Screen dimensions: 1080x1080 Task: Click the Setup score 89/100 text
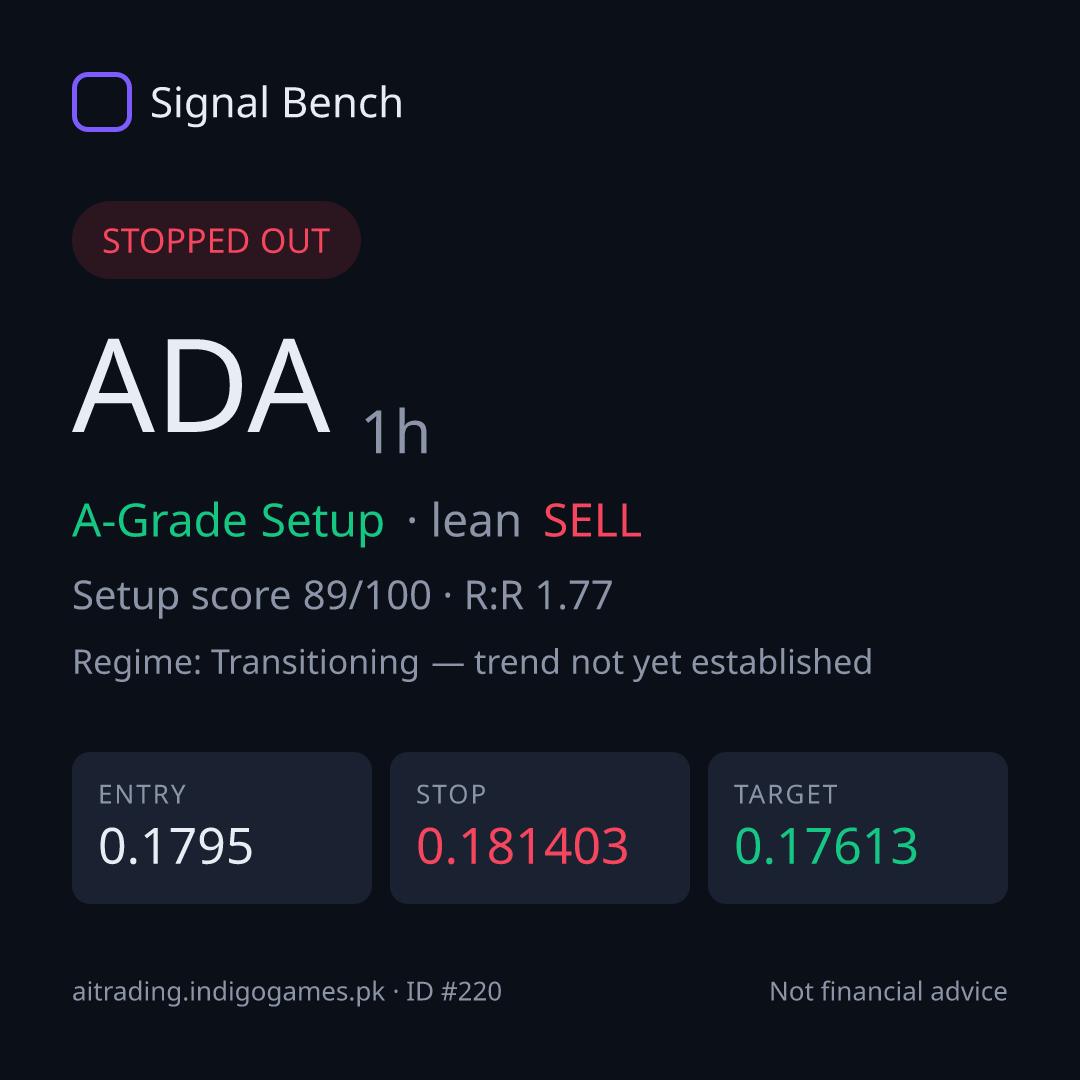(x=251, y=595)
